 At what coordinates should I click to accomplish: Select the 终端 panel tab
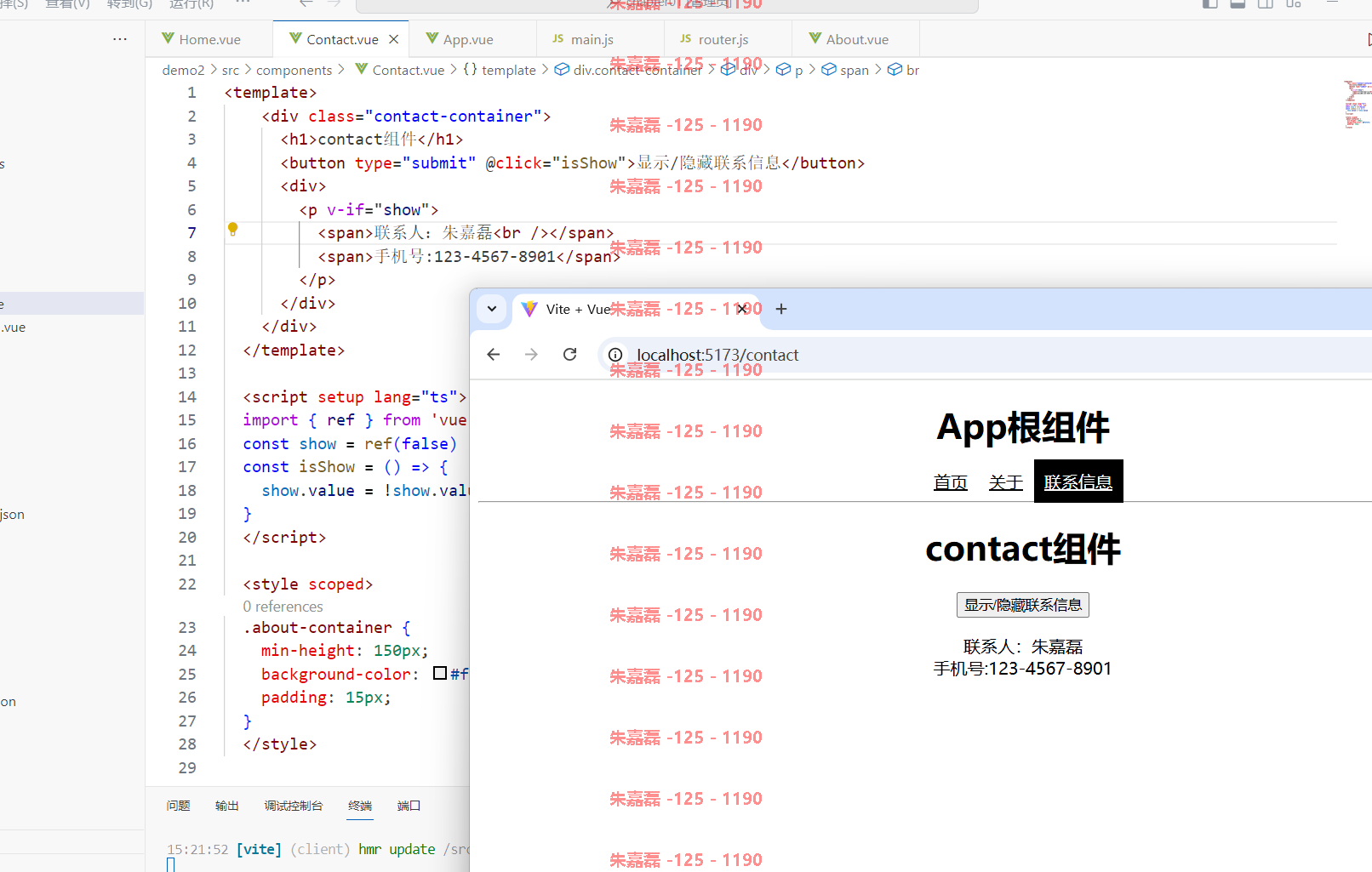[x=360, y=806]
